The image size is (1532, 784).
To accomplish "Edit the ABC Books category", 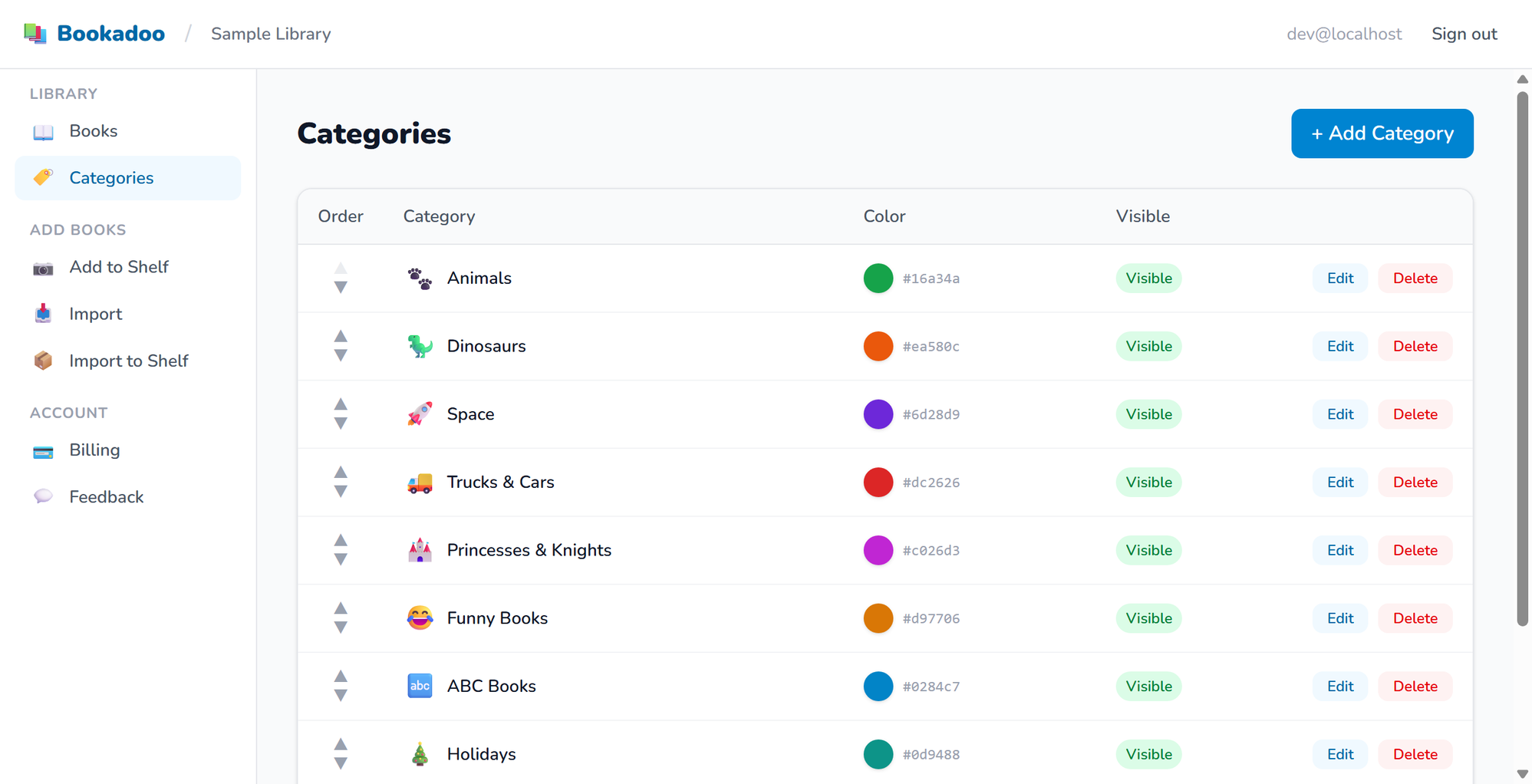I will click(1339, 686).
